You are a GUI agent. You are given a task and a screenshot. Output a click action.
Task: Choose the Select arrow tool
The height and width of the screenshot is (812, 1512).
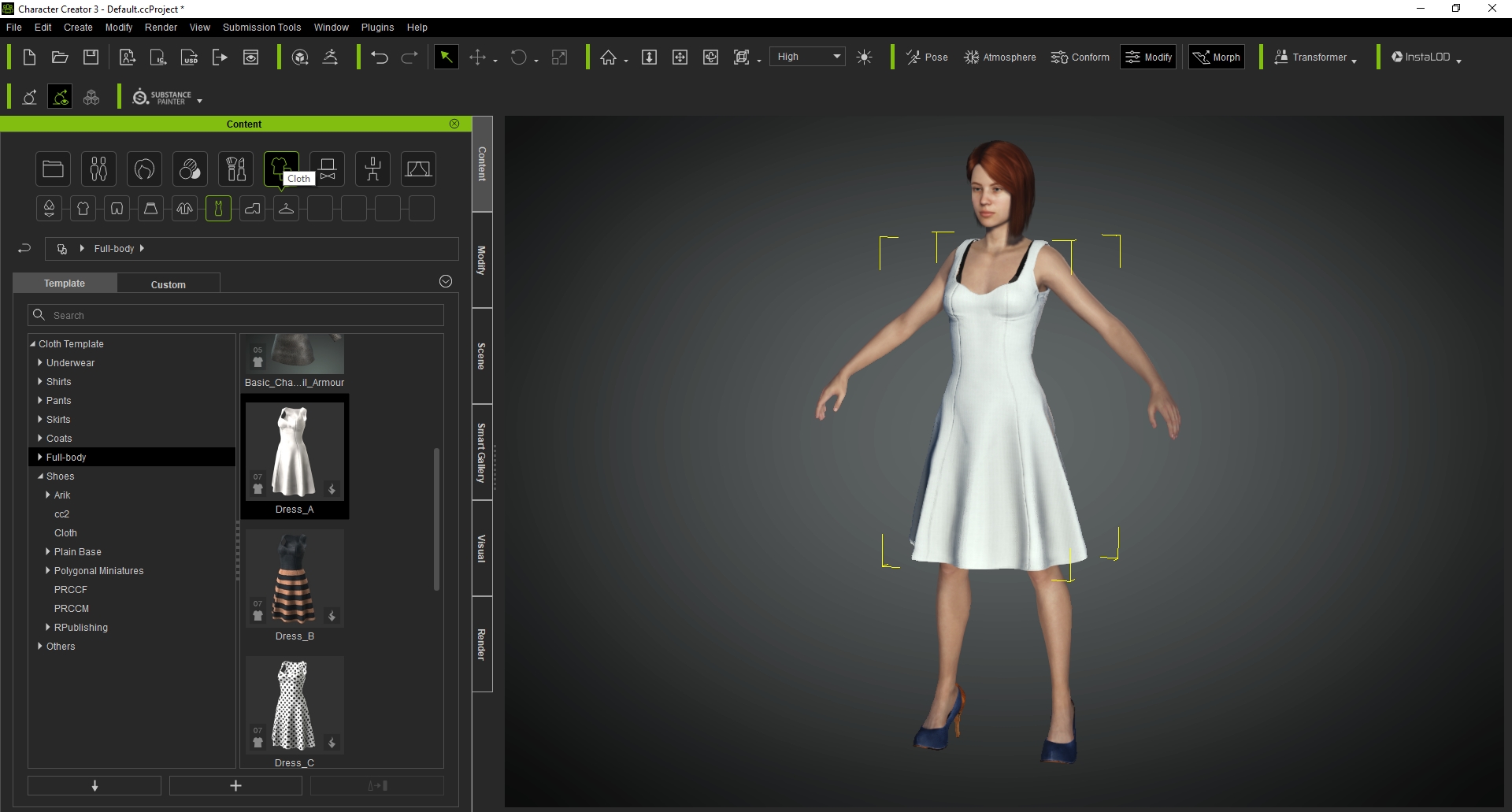point(446,57)
